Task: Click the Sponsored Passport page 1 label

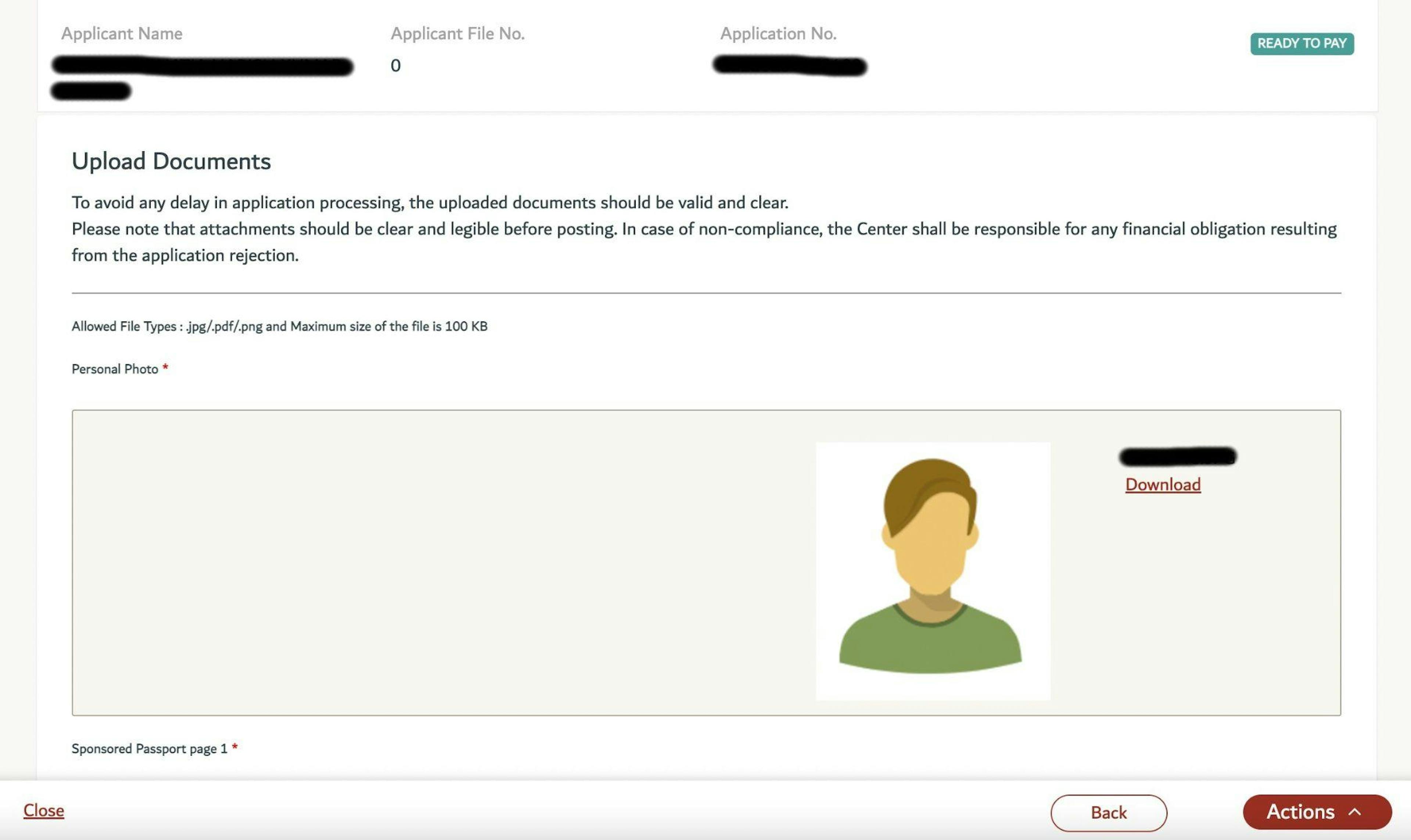Action: coord(150,749)
